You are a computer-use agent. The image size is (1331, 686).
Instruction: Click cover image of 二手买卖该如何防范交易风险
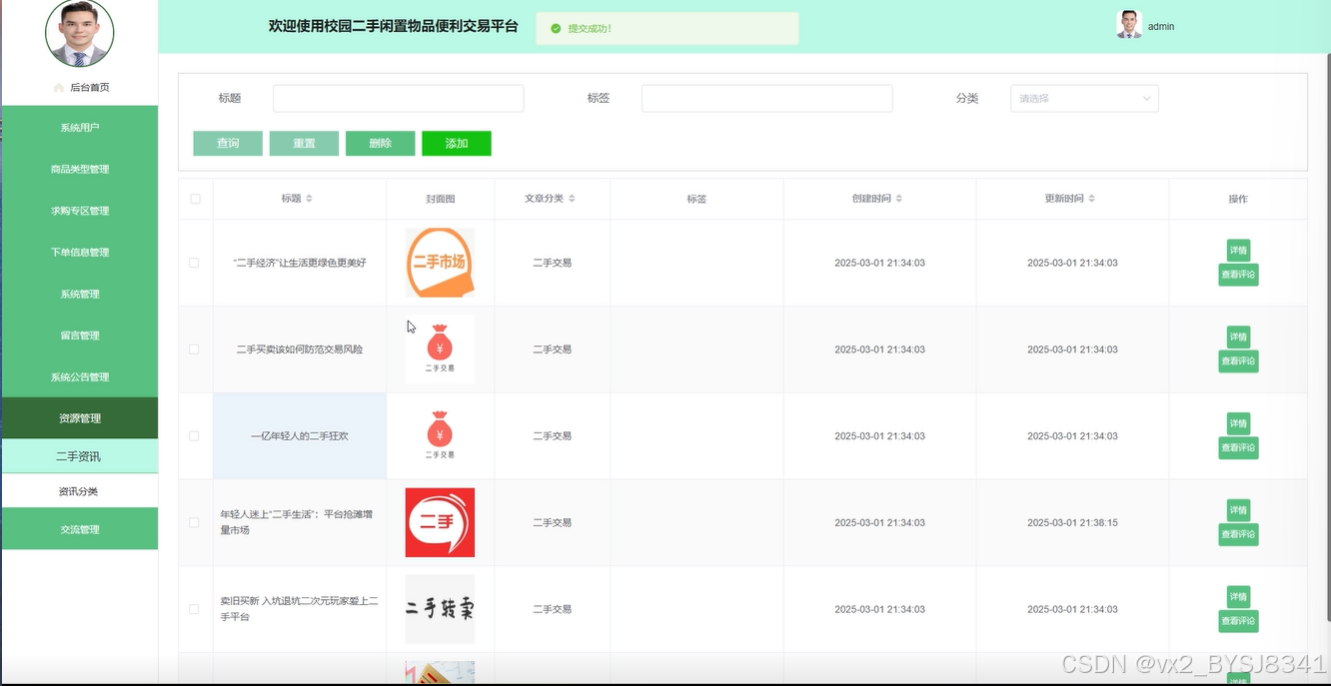pos(440,349)
